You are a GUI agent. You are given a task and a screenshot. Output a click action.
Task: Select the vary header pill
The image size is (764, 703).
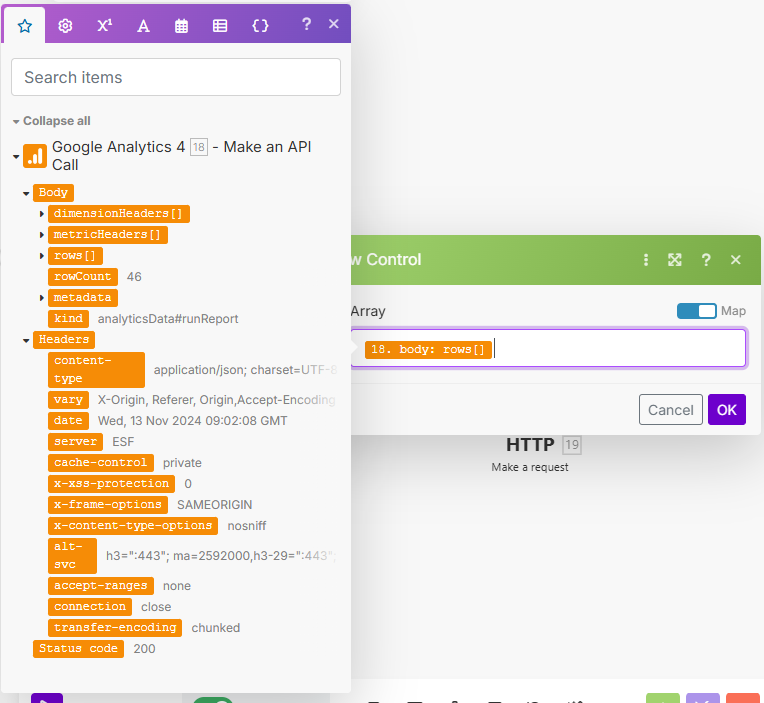(x=68, y=400)
